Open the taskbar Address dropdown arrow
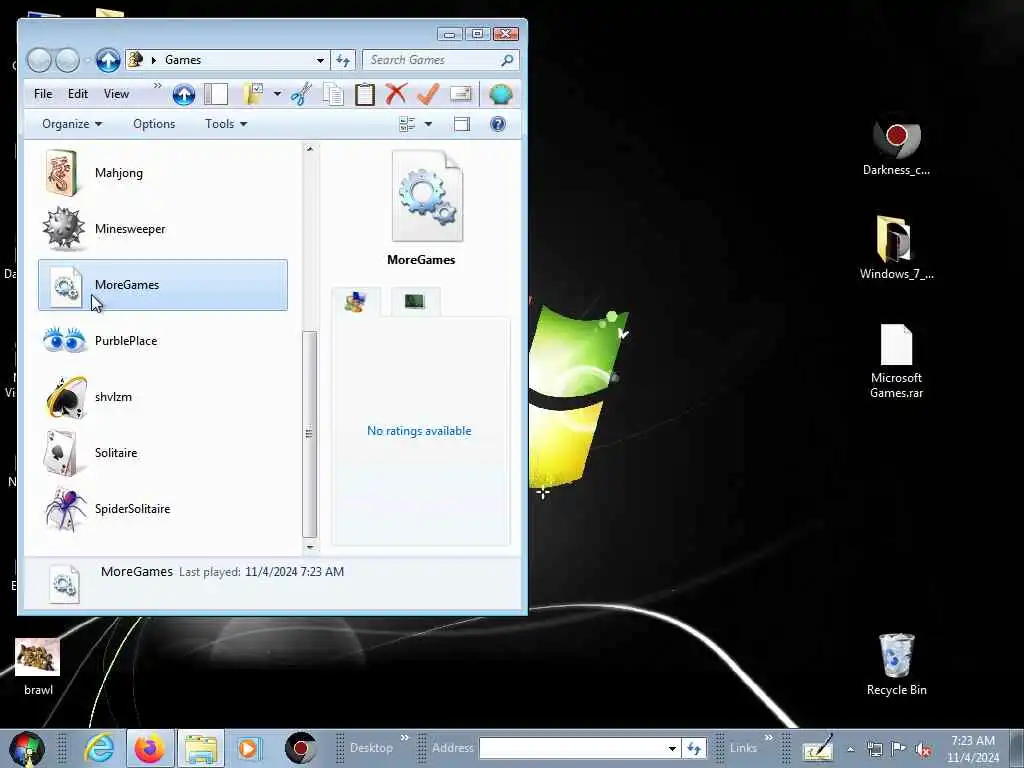This screenshot has width=1024, height=768. tap(672, 748)
